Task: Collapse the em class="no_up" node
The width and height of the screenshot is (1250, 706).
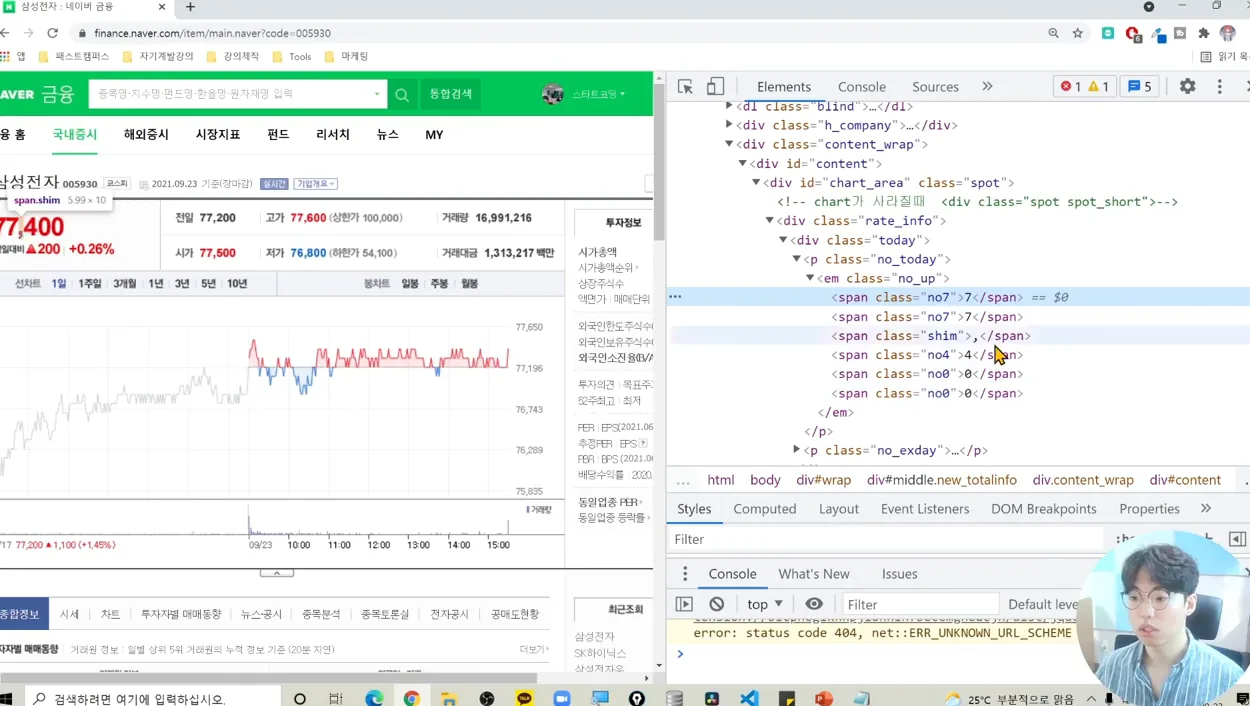Action: tap(810, 278)
